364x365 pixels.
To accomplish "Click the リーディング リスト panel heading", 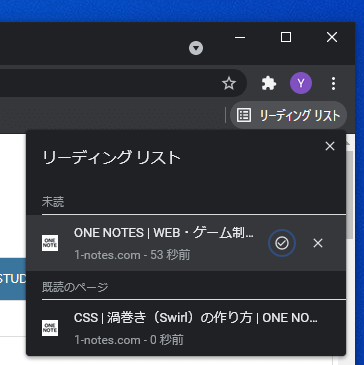I will click(111, 158).
